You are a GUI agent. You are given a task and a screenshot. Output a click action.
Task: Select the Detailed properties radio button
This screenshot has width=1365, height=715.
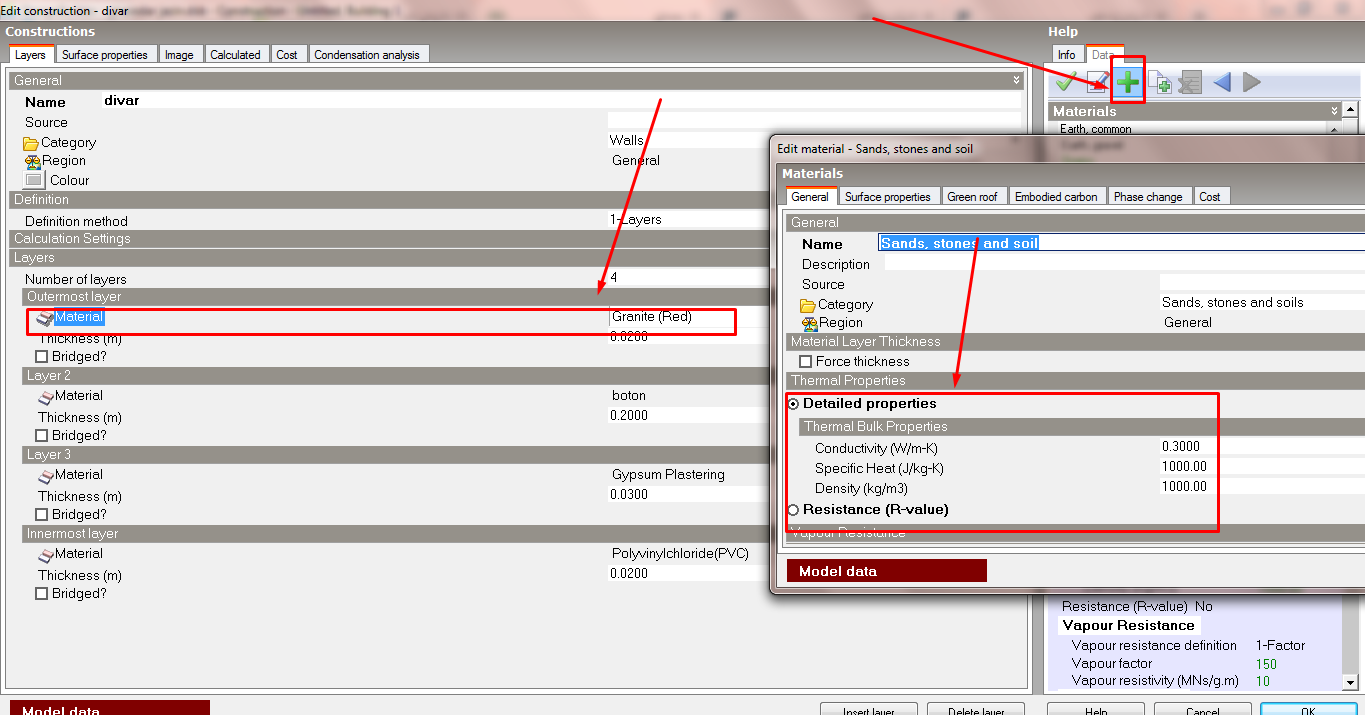point(794,404)
